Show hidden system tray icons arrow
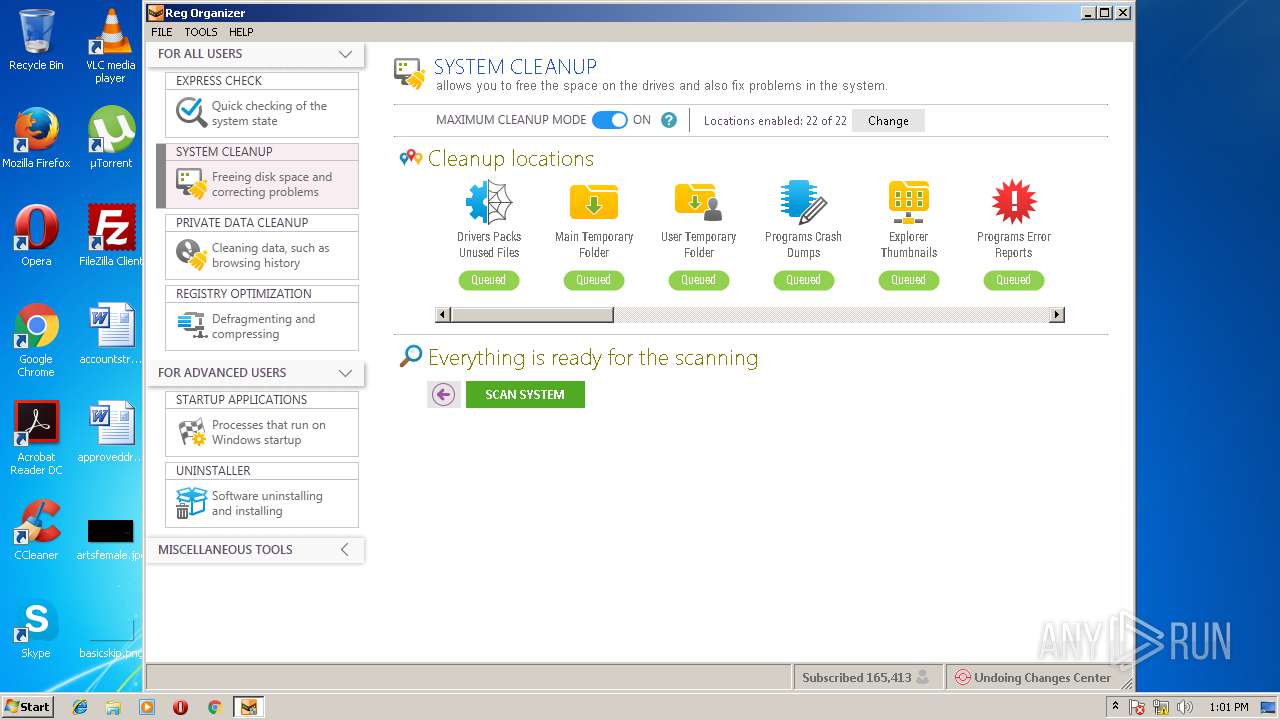 (1115, 707)
